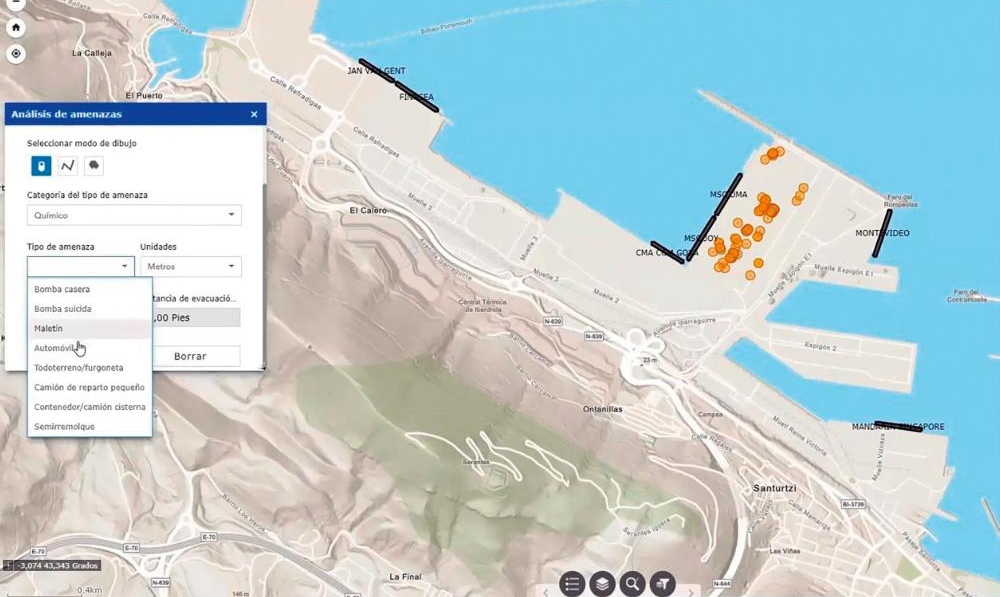
Task: Select Camión de reparto pequeño option
Action: click(89, 387)
